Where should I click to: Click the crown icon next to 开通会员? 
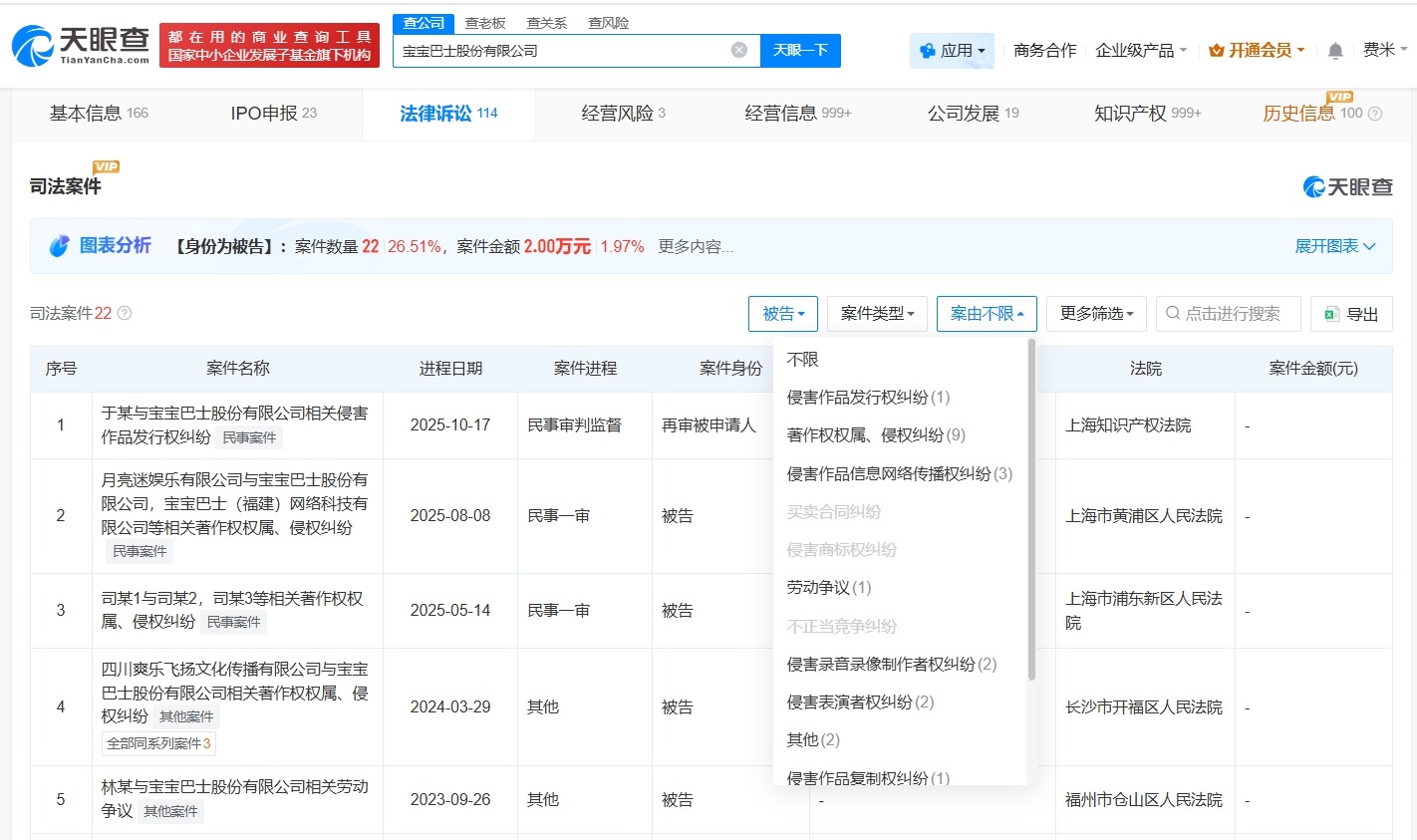[x=1217, y=48]
